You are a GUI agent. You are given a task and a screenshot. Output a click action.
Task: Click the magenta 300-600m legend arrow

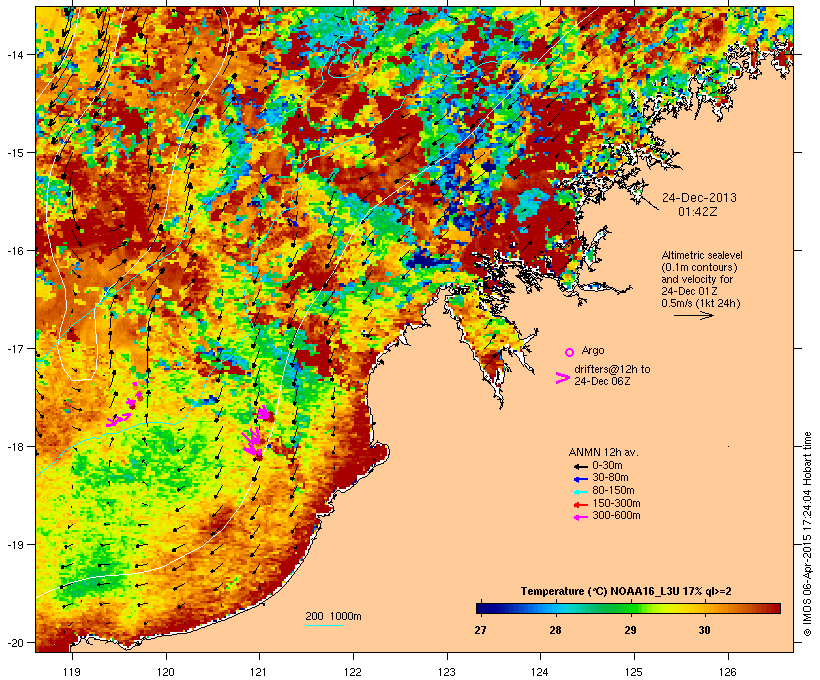pyautogui.click(x=581, y=517)
